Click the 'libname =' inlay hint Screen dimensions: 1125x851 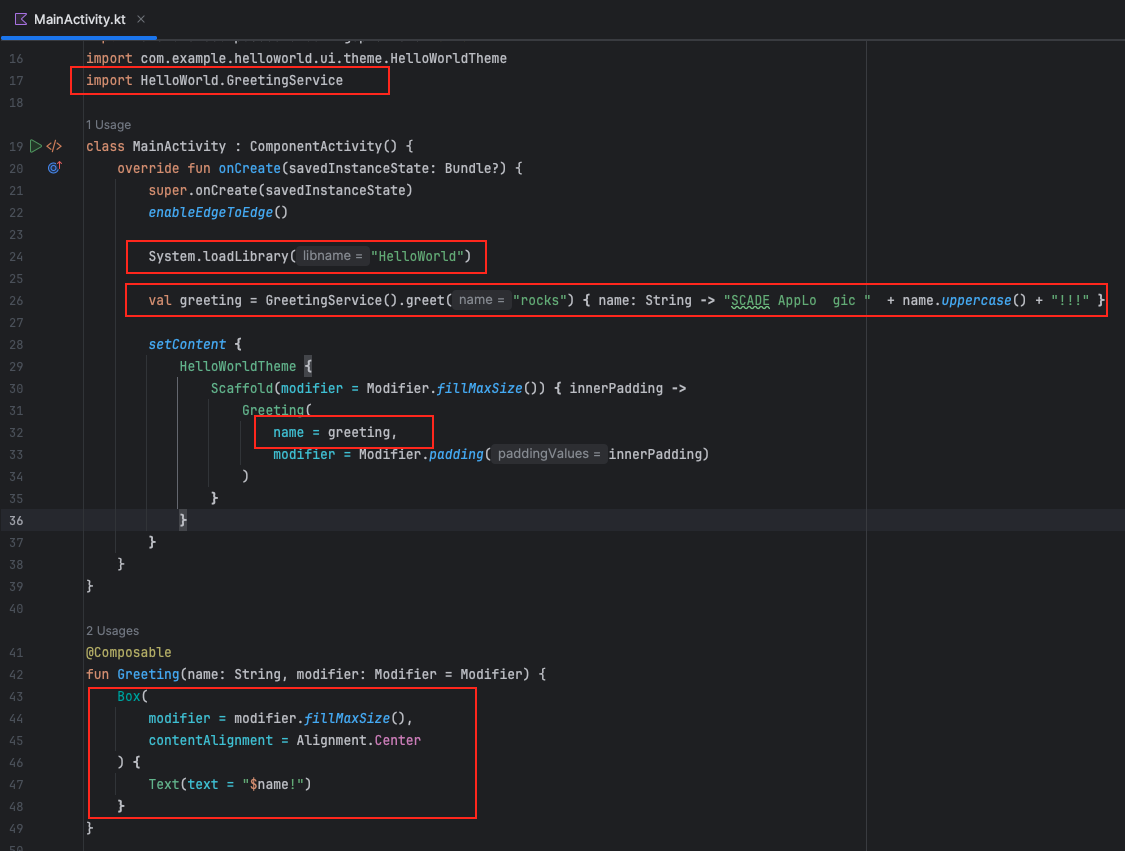tap(333, 256)
